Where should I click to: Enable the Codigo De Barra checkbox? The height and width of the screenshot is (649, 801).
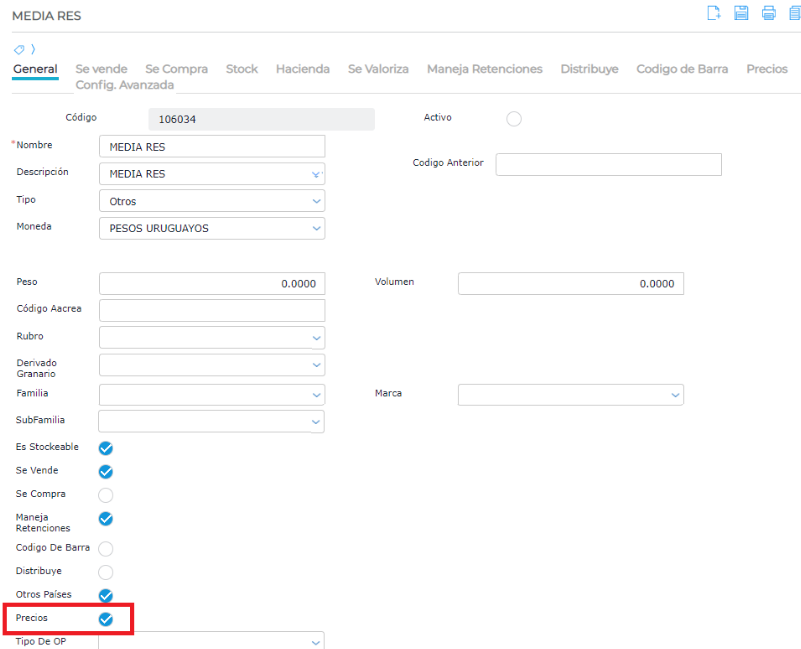coord(106,549)
